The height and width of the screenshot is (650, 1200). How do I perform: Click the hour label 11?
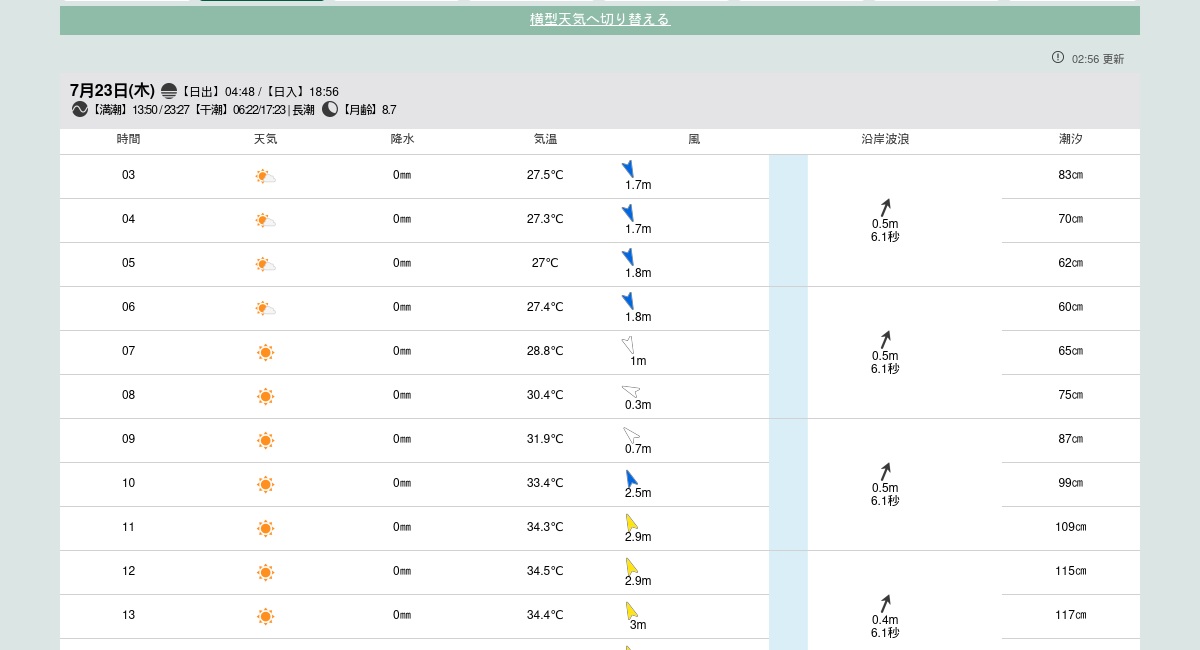point(128,527)
